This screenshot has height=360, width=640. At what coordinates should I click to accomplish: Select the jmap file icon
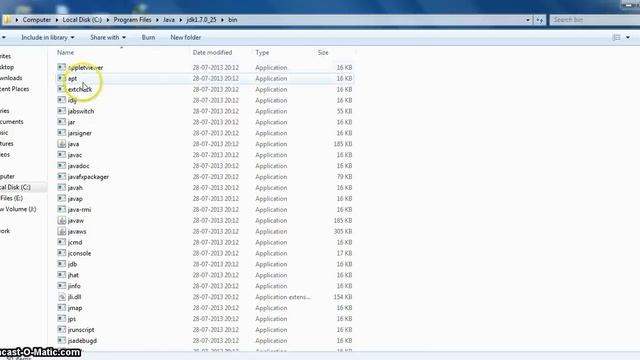tap(62, 308)
